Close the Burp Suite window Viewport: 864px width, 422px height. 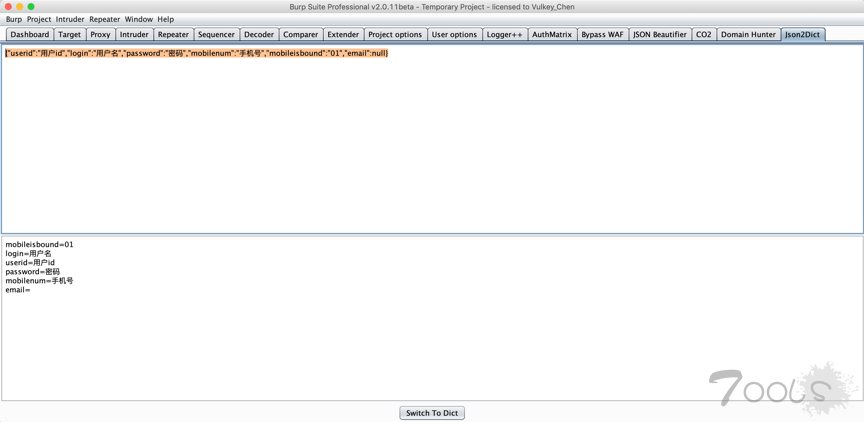click(8, 7)
